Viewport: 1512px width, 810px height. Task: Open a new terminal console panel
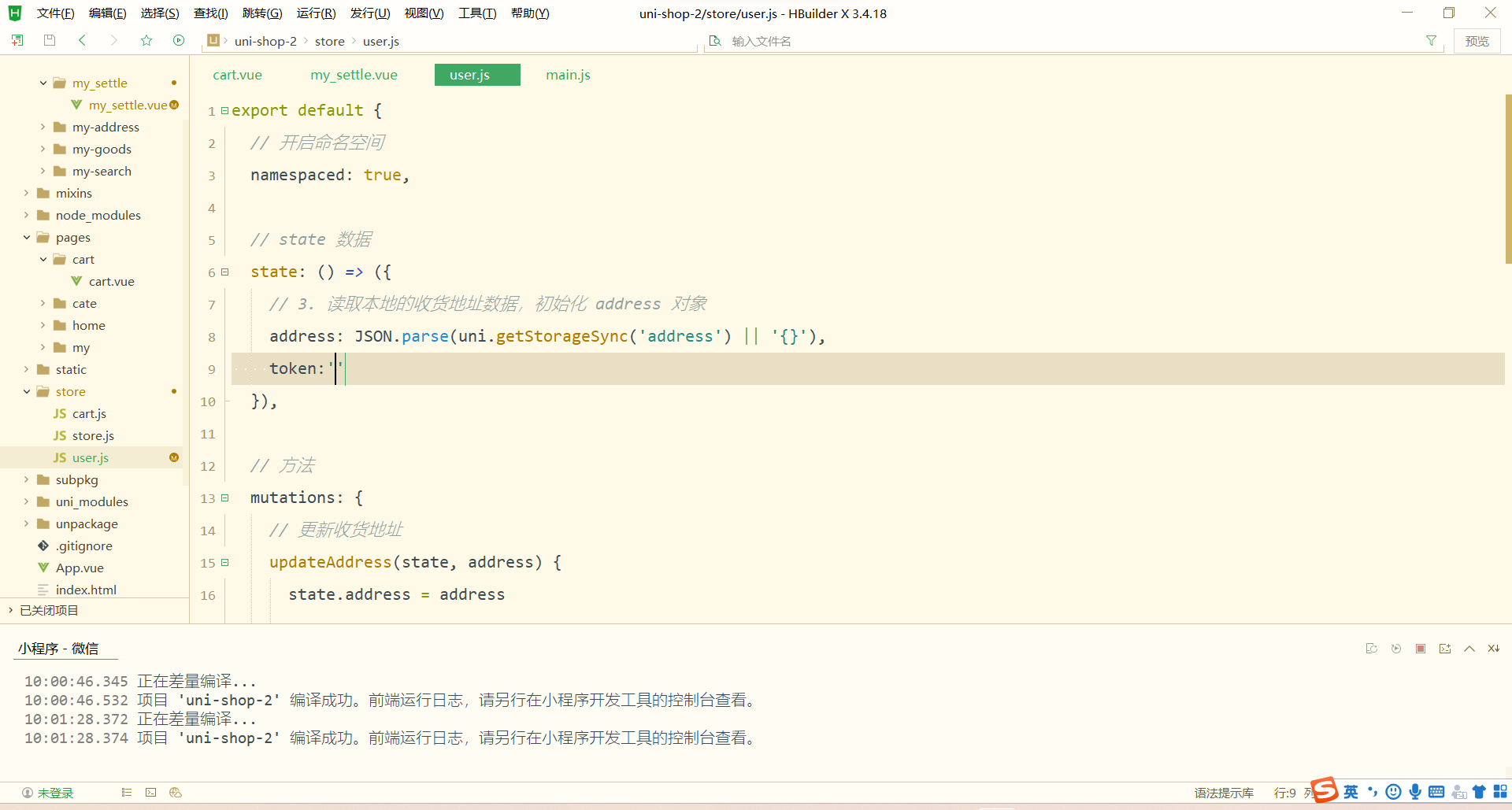pos(1445,648)
